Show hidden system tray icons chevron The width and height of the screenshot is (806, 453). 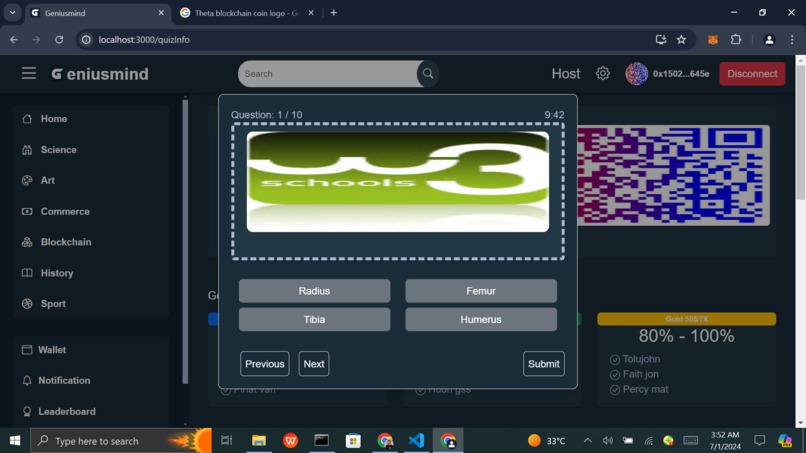[588, 441]
